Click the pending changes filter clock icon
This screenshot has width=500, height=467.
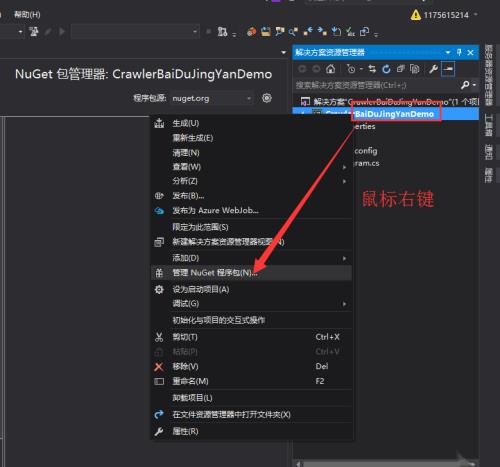click(x=351, y=69)
